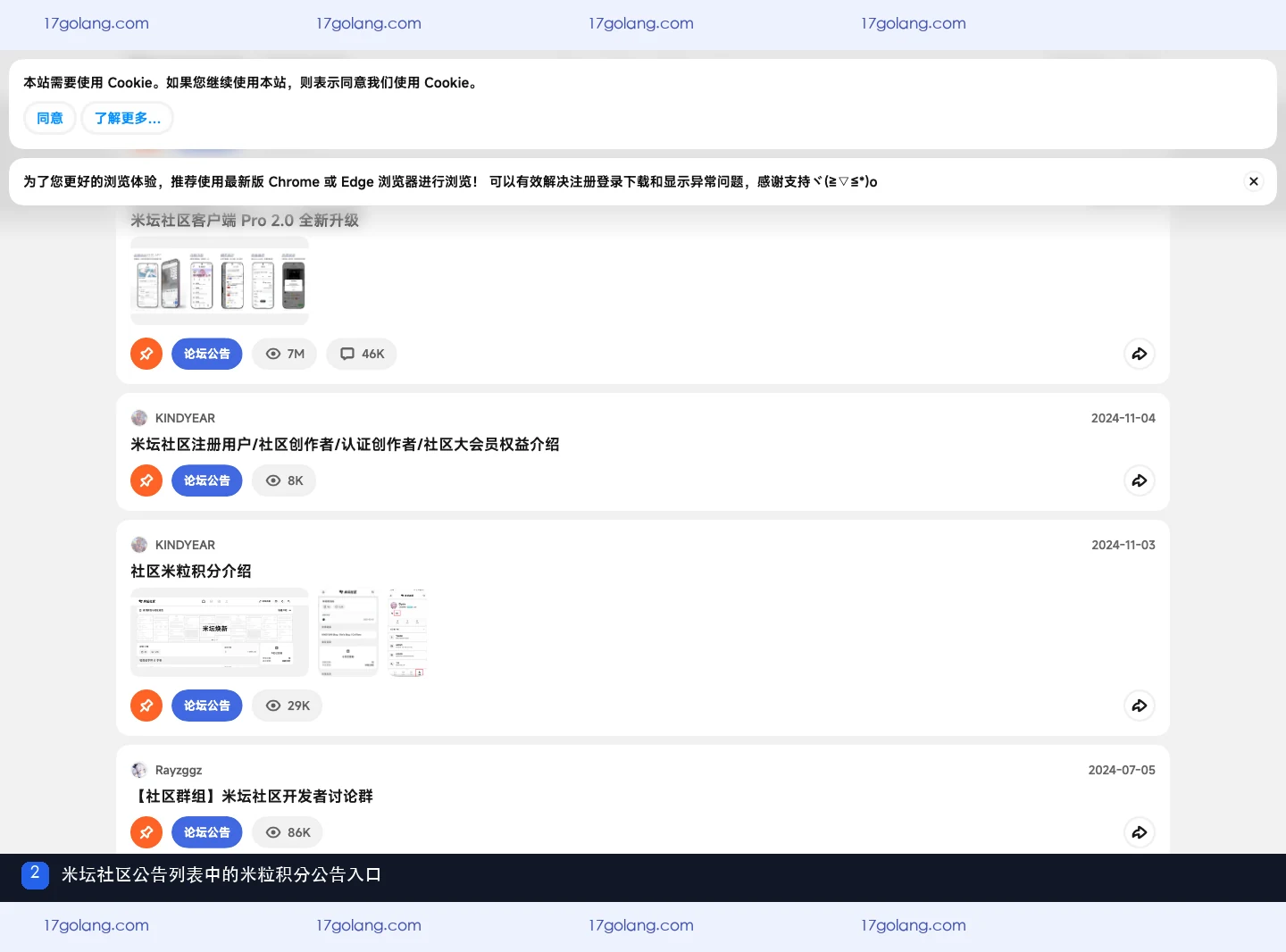Image resolution: width=1286 pixels, height=952 pixels.
Task: Visit the KINDYEAR profile from the 2024-11-03 post
Action: [185, 545]
